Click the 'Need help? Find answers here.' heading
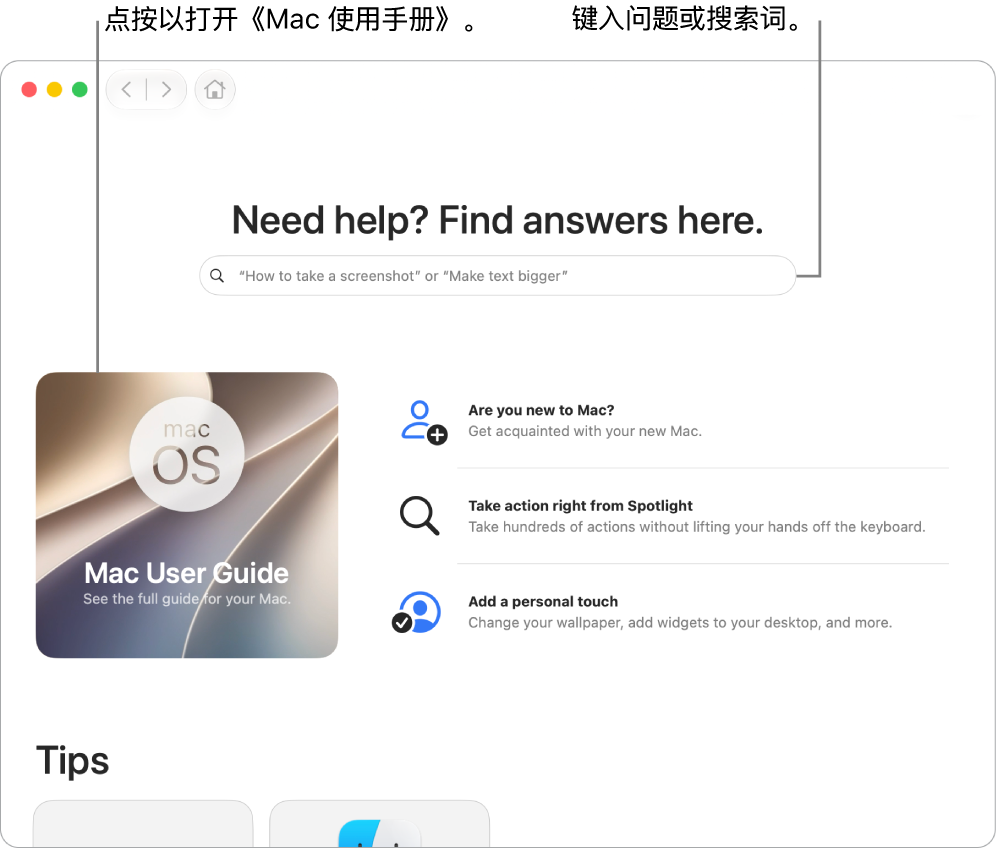 tap(497, 221)
